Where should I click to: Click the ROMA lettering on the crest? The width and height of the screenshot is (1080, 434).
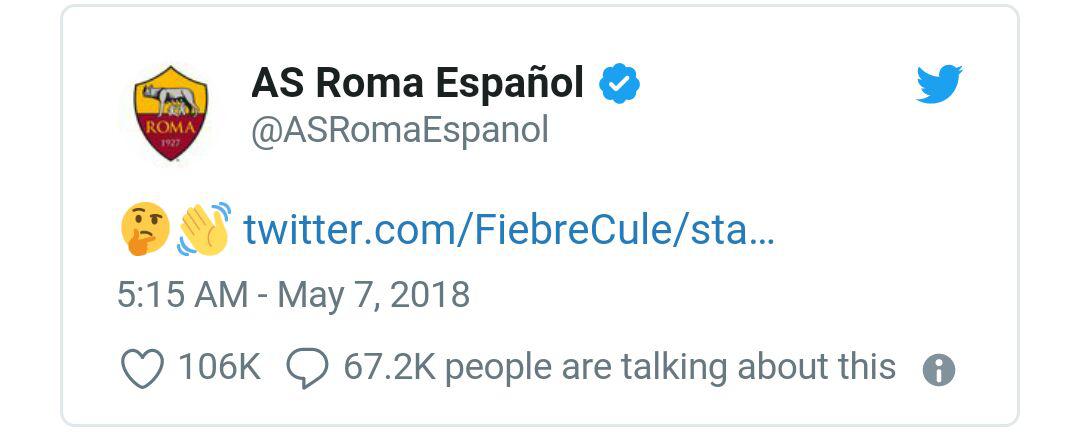pos(170,128)
